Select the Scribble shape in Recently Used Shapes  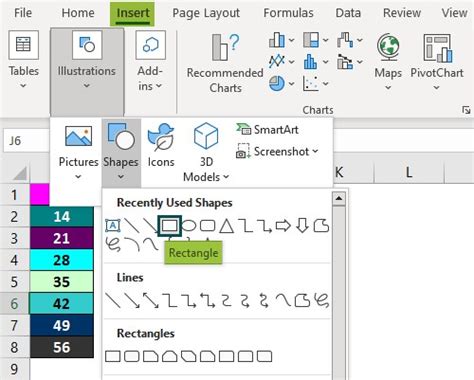click(113, 244)
